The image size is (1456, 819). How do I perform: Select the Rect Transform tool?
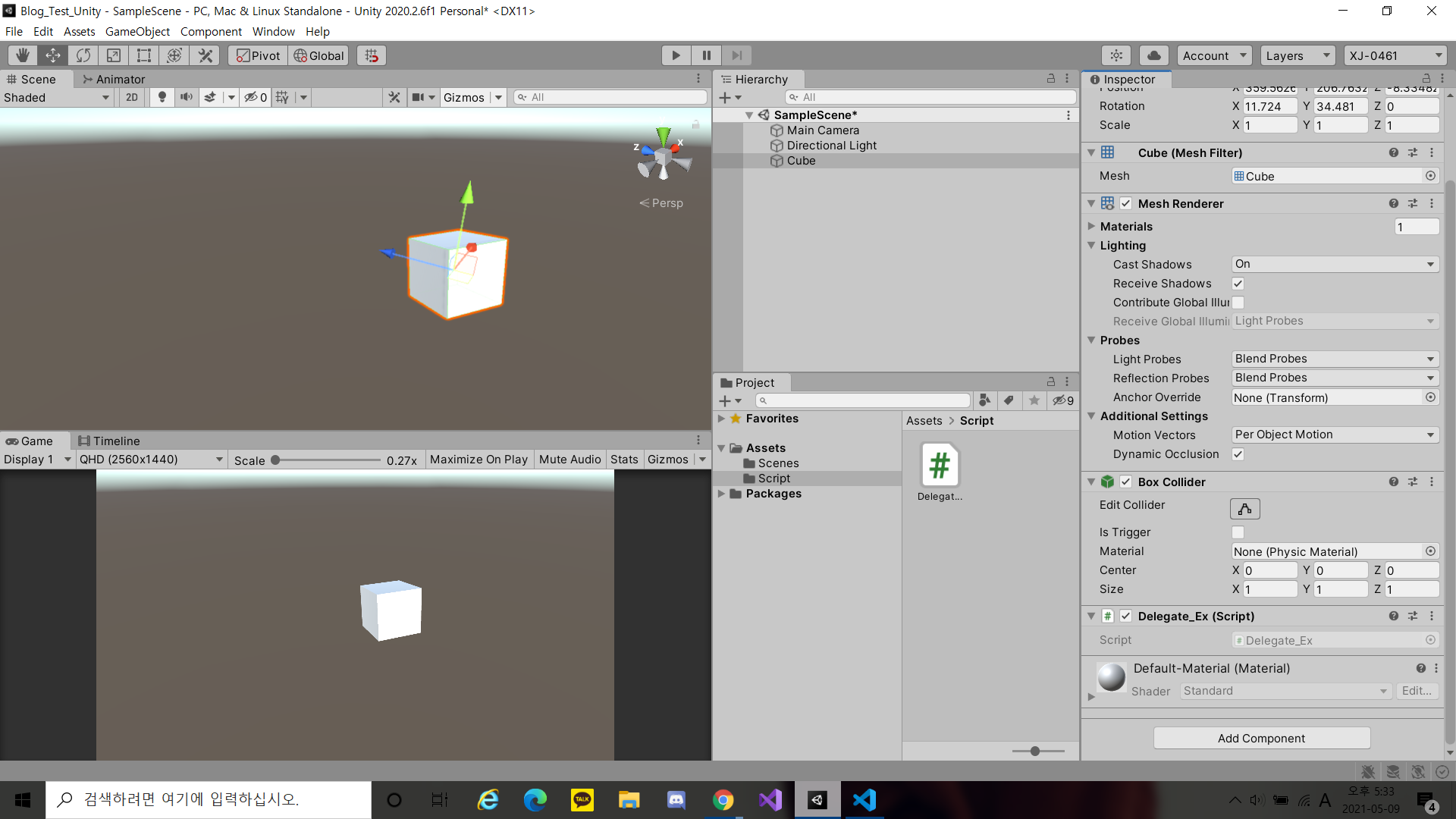click(x=143, y=55)
